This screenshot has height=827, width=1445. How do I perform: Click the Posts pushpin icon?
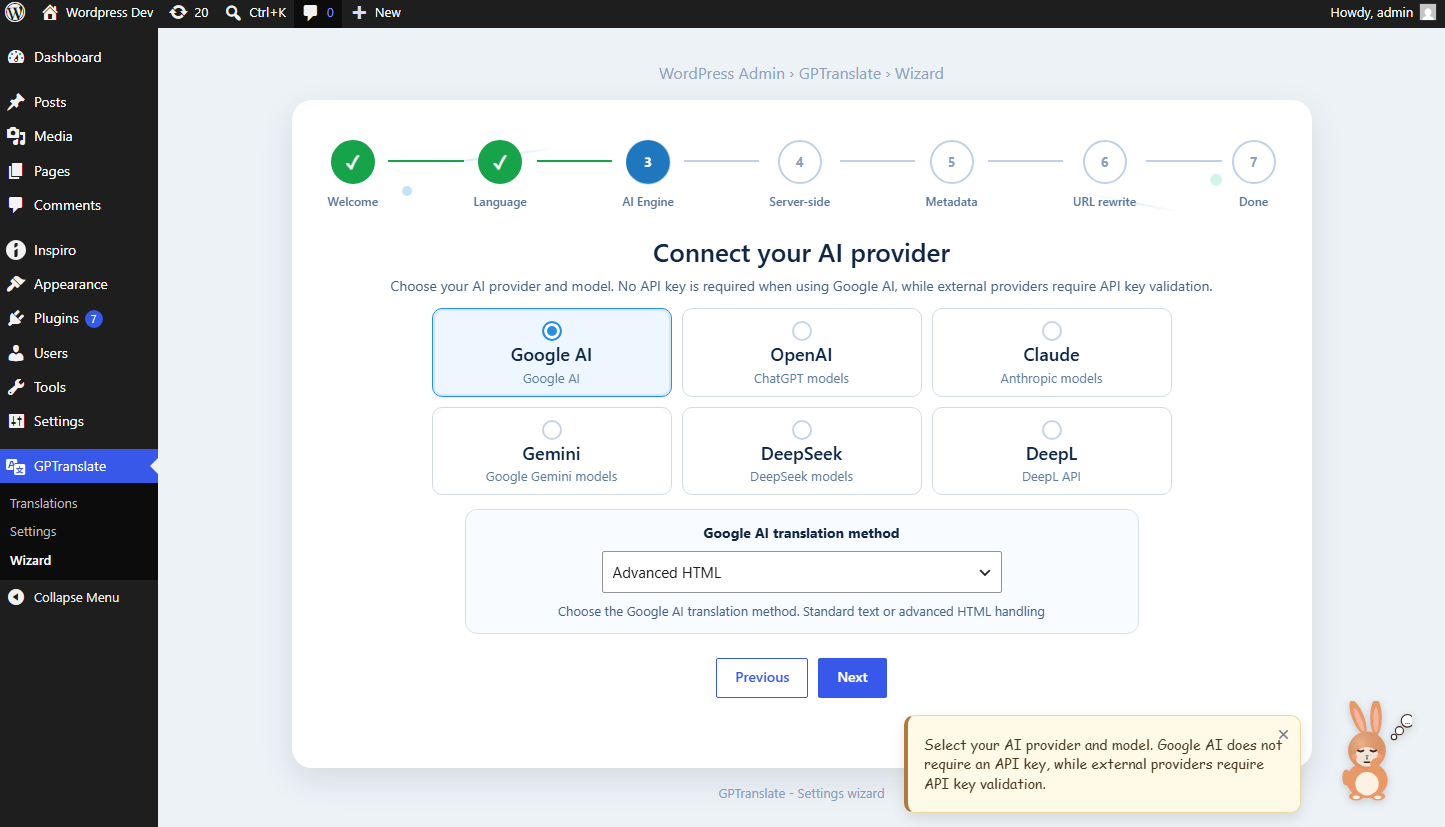16,102
